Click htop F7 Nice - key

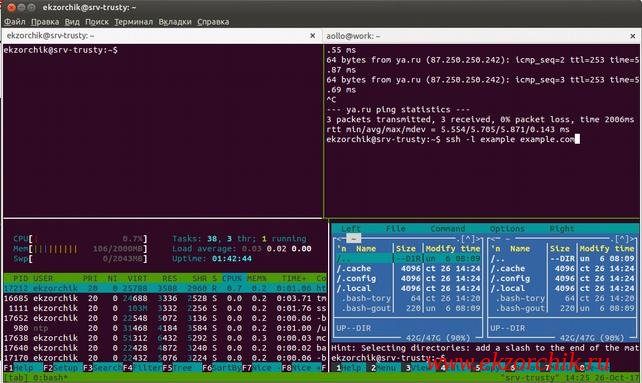tap(261, 368)
